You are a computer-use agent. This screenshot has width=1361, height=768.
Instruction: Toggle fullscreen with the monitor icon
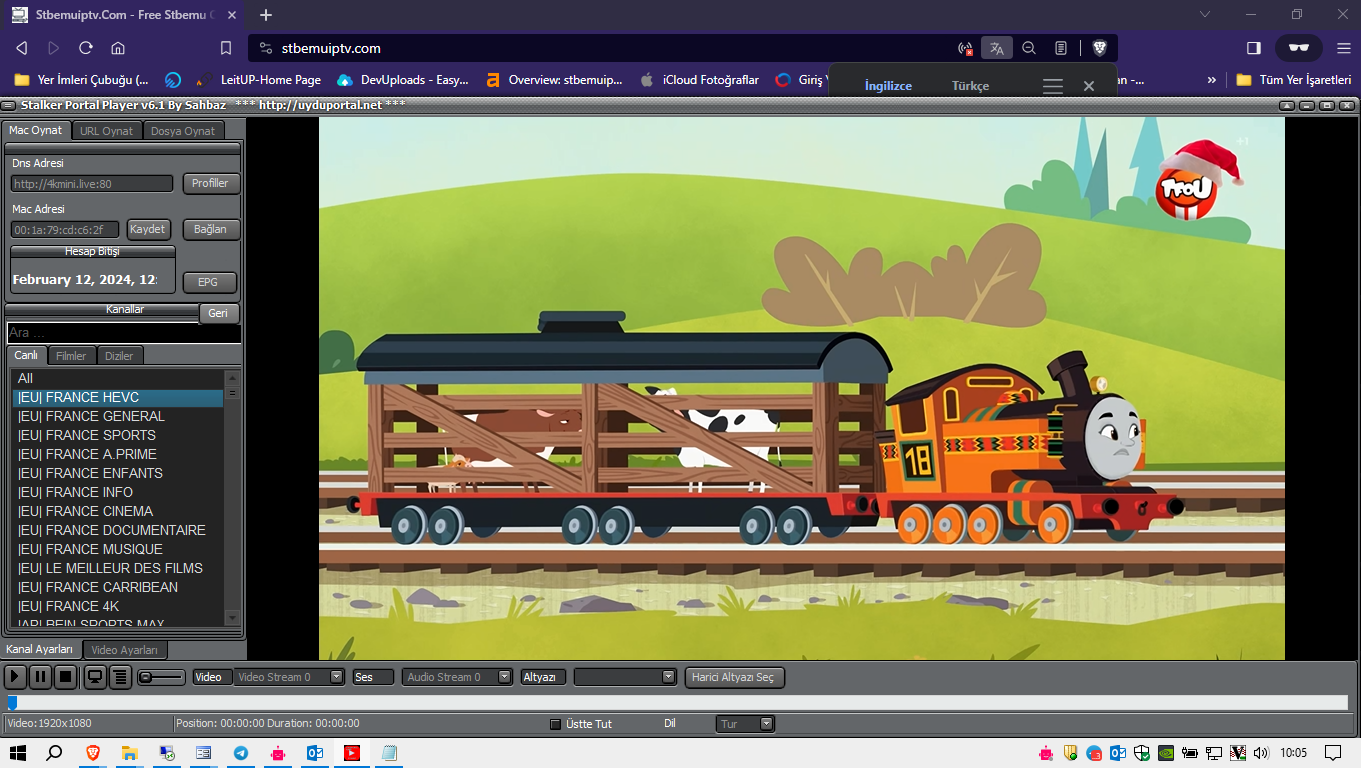point(95,677)
